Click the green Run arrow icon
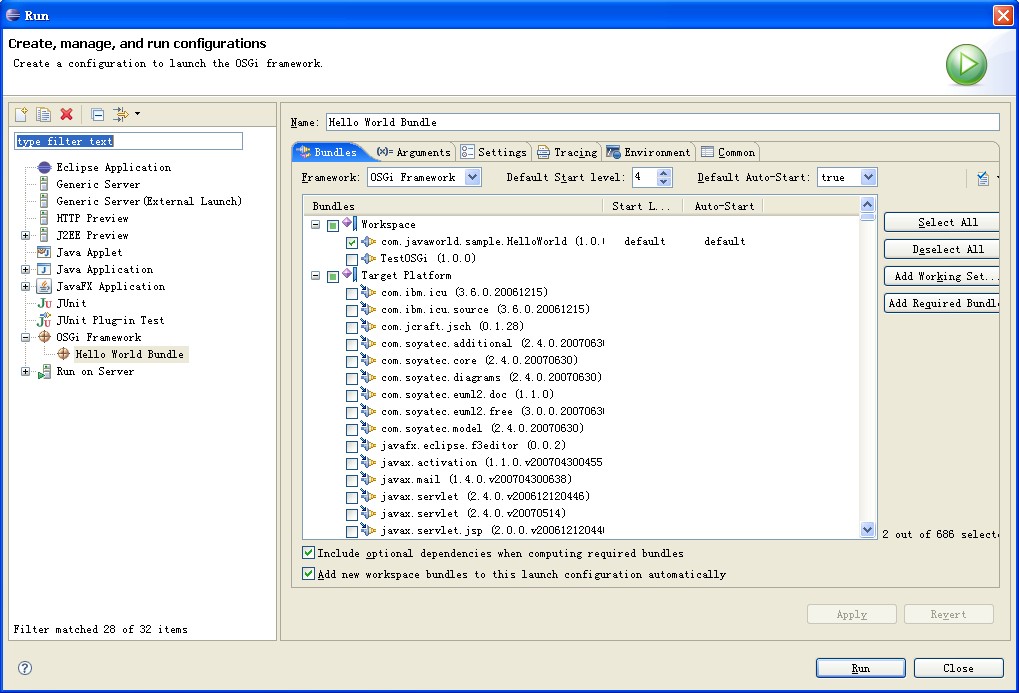1019x693 pixels. click(966, 65)
